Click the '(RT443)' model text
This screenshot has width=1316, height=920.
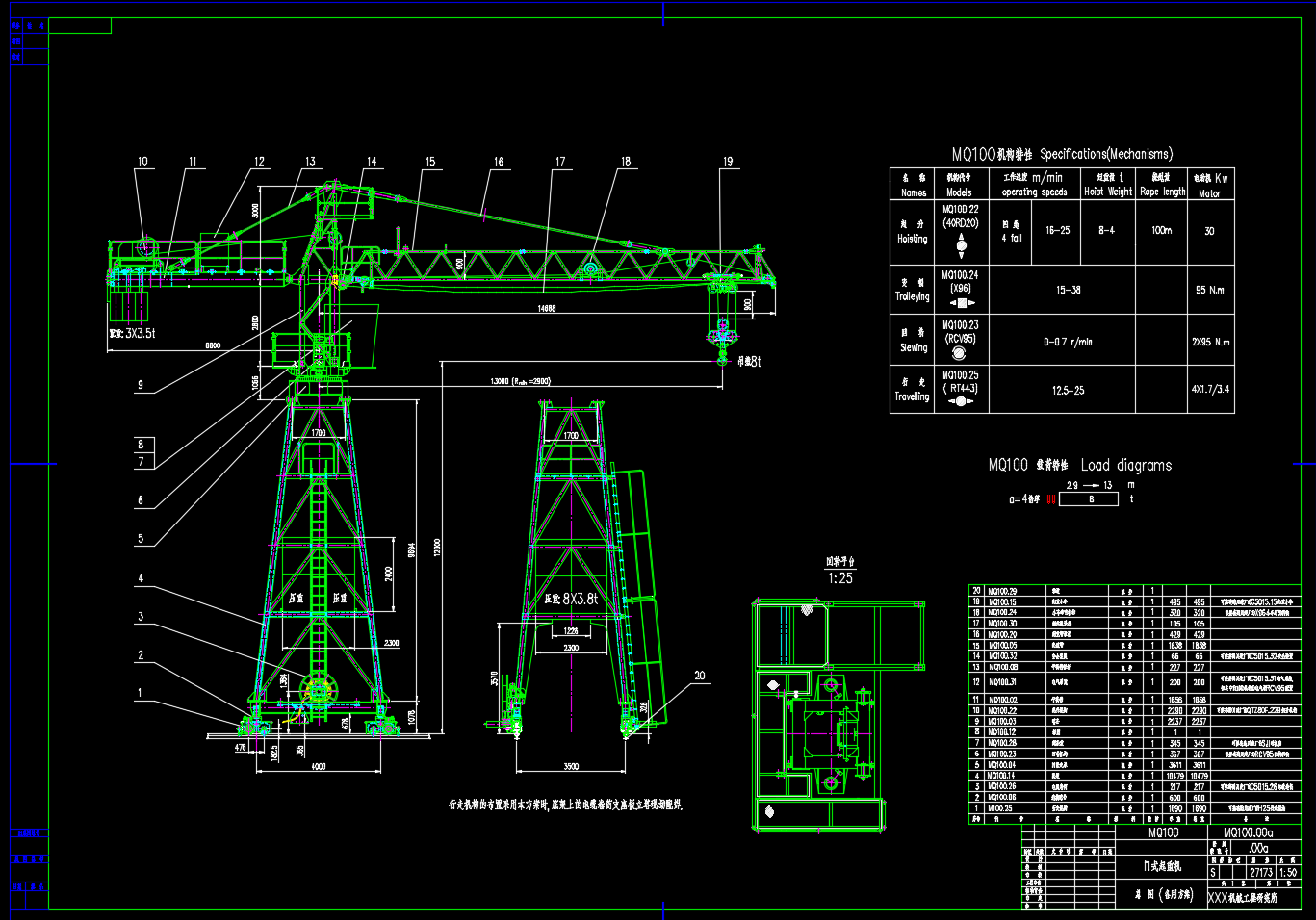pos(961,389)
